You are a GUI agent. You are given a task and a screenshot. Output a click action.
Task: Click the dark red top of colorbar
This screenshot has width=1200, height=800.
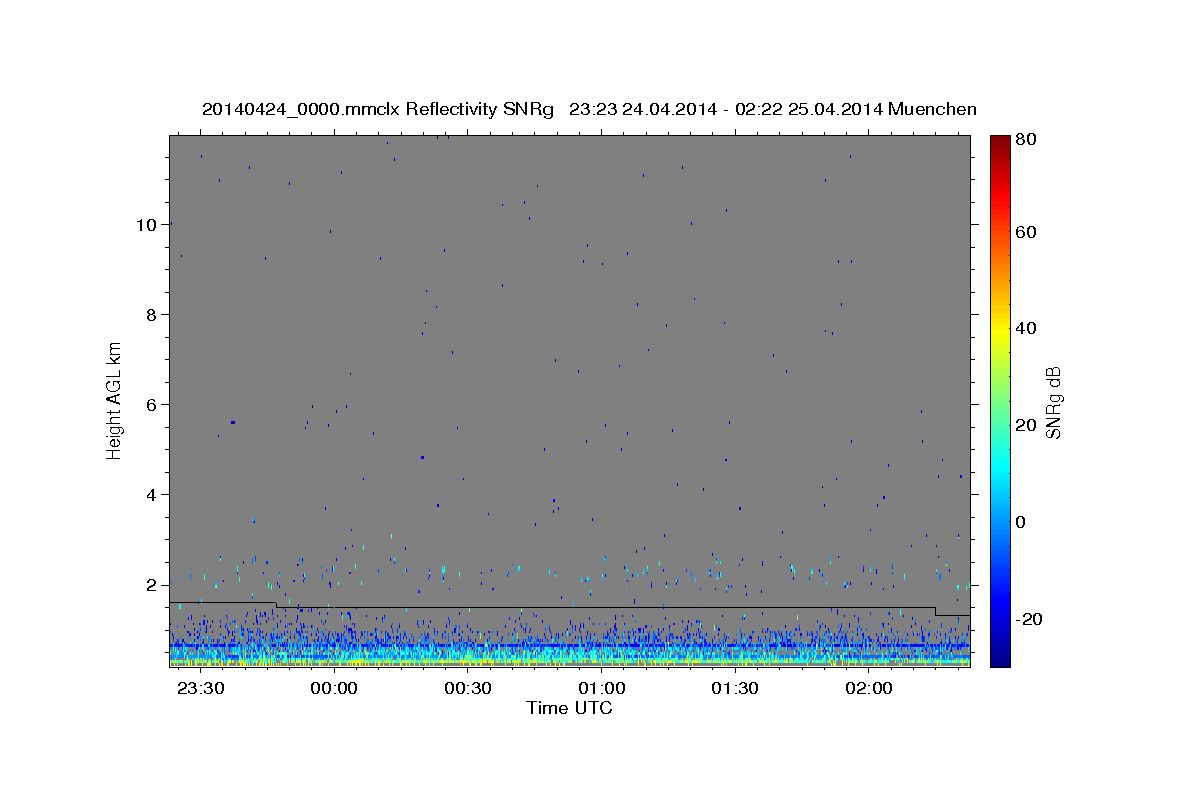pyautogui.click(x=1000, y=143)
